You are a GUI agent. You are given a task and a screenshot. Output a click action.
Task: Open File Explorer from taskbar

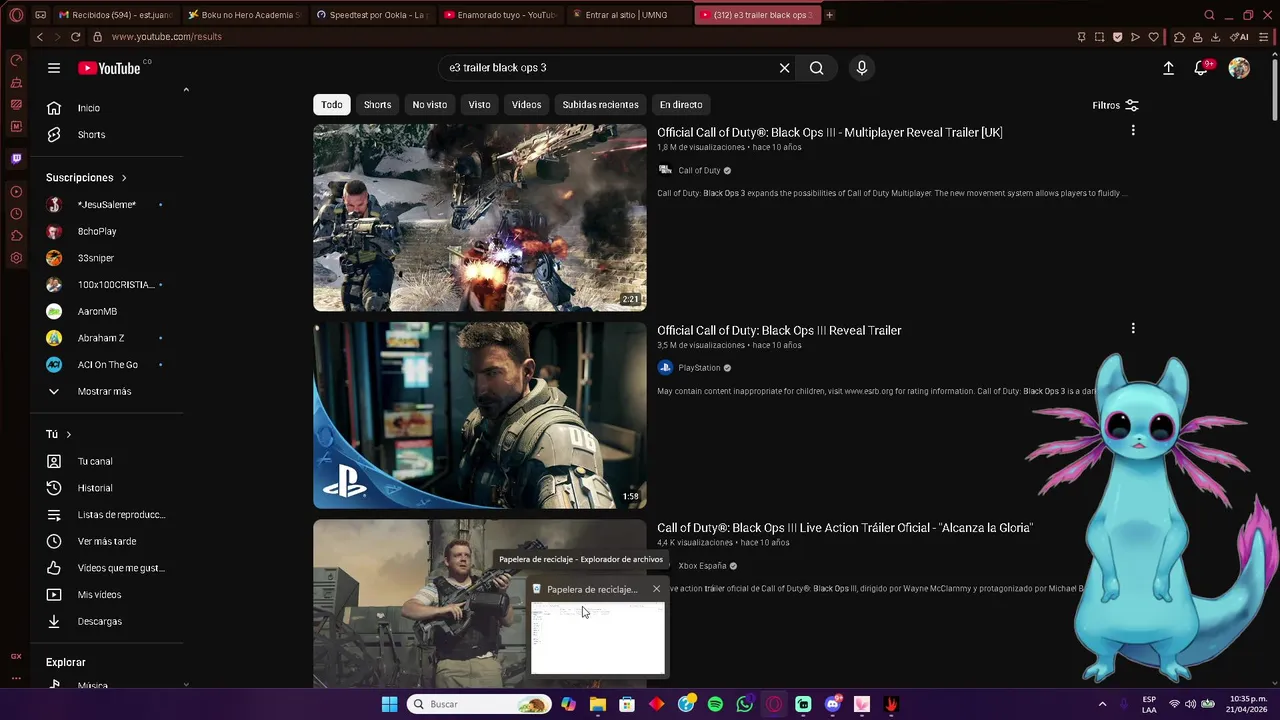(598, 704)
